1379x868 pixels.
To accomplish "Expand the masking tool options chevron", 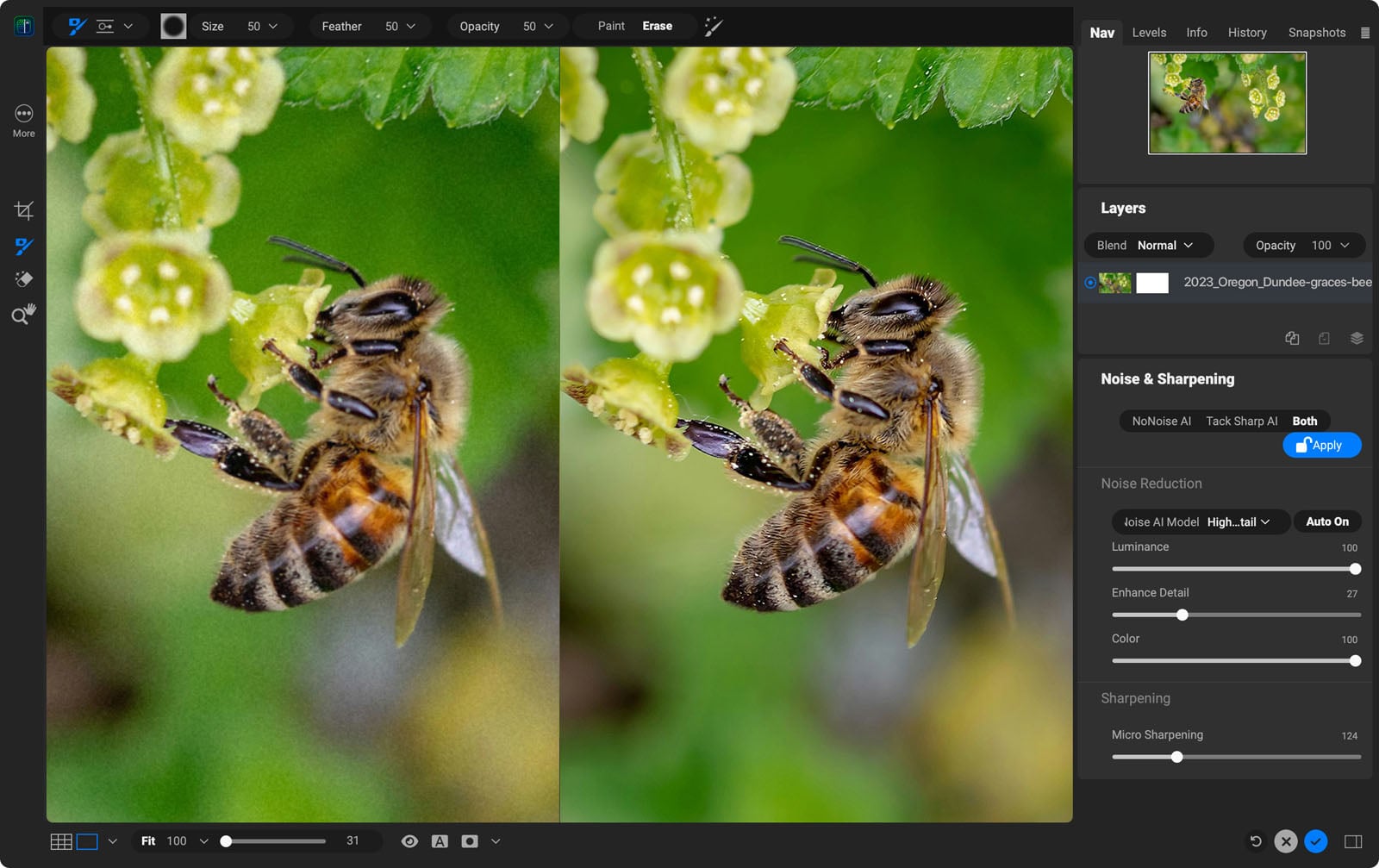I will pos(128,26).
